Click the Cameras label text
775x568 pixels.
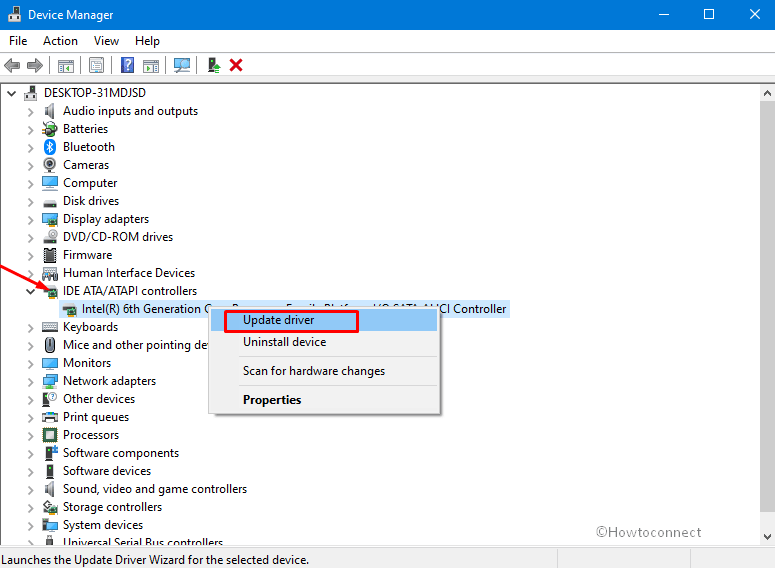pos(86,165)
